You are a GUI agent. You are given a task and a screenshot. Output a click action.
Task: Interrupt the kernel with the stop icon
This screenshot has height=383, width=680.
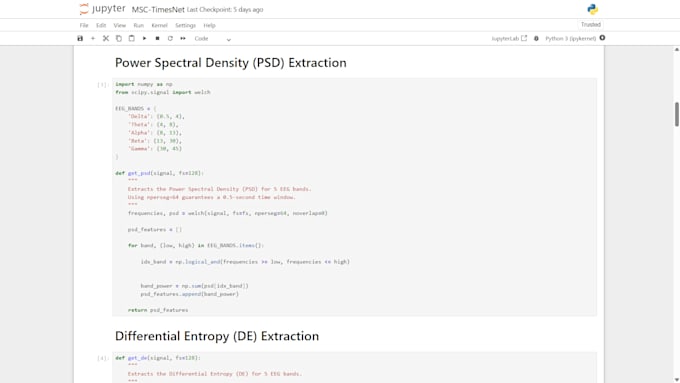point(157,39)
